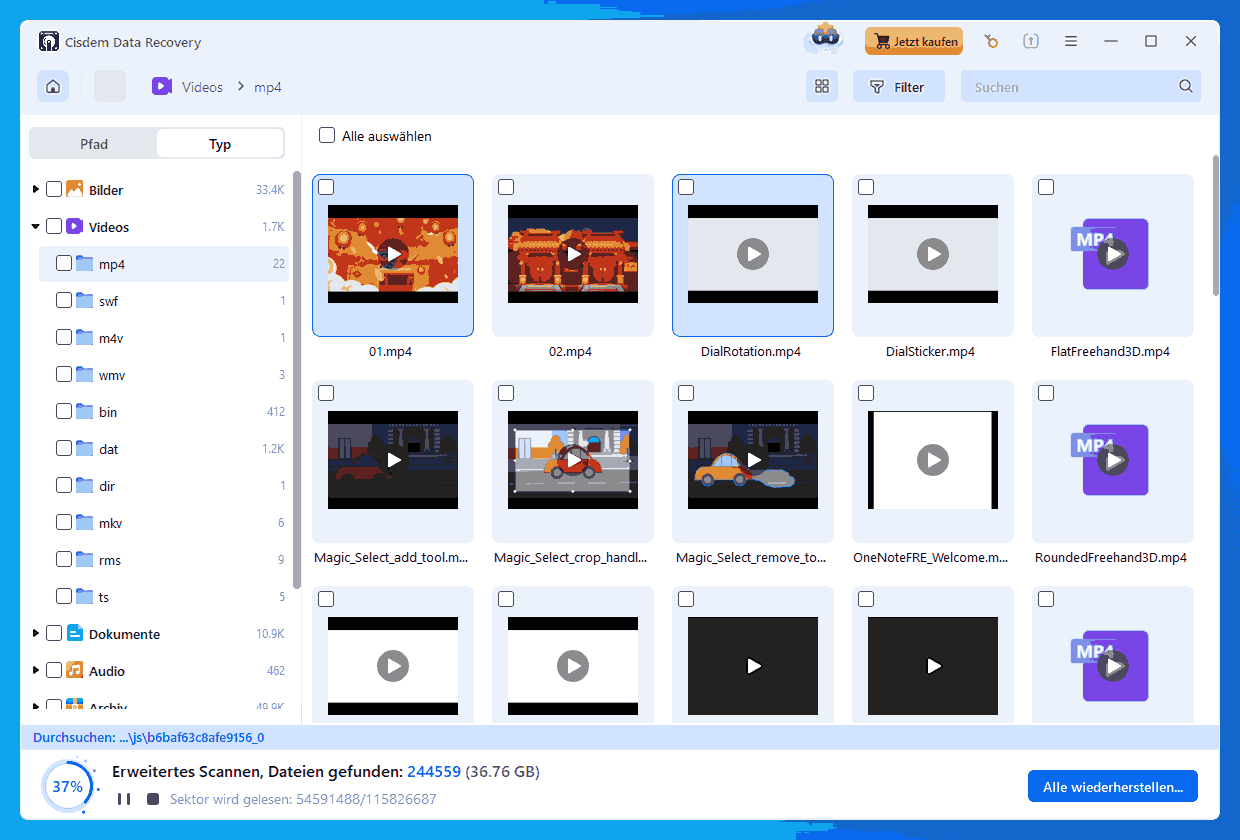Play preview of 01.mp4

(393, 254)
